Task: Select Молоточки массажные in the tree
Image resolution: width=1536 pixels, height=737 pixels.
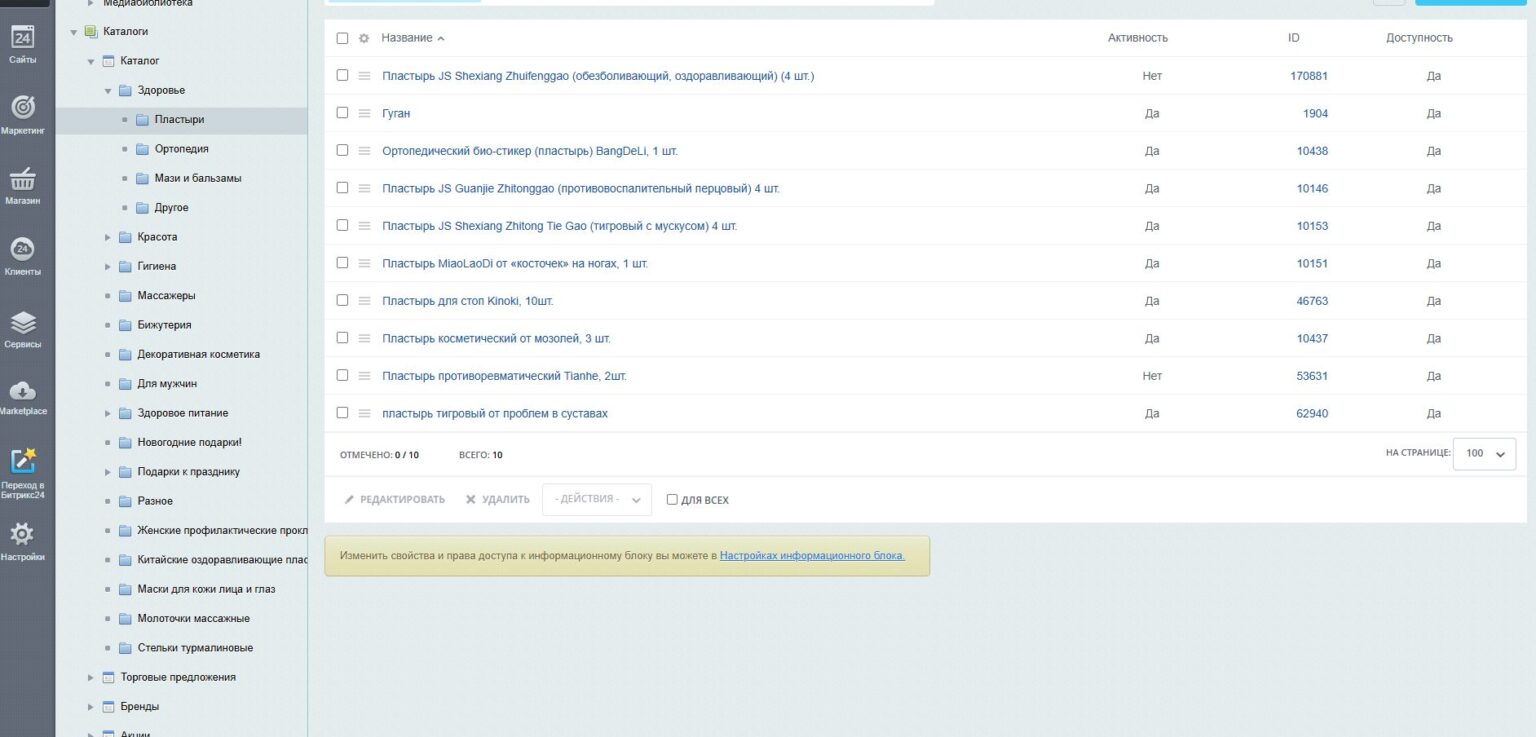Action: [193, 618]
